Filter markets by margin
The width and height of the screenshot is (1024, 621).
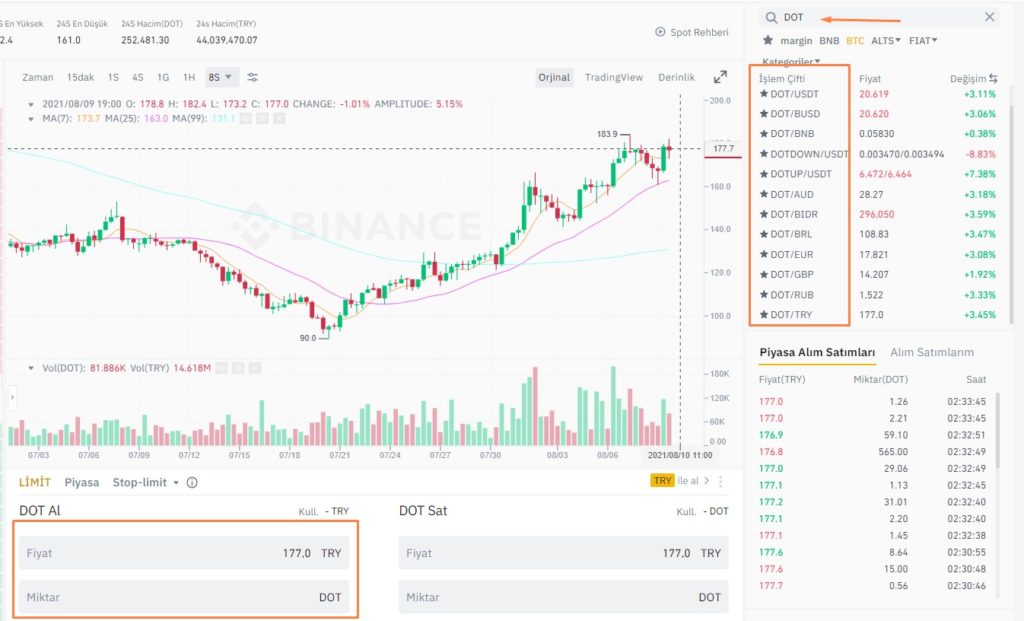coord(796,40)
